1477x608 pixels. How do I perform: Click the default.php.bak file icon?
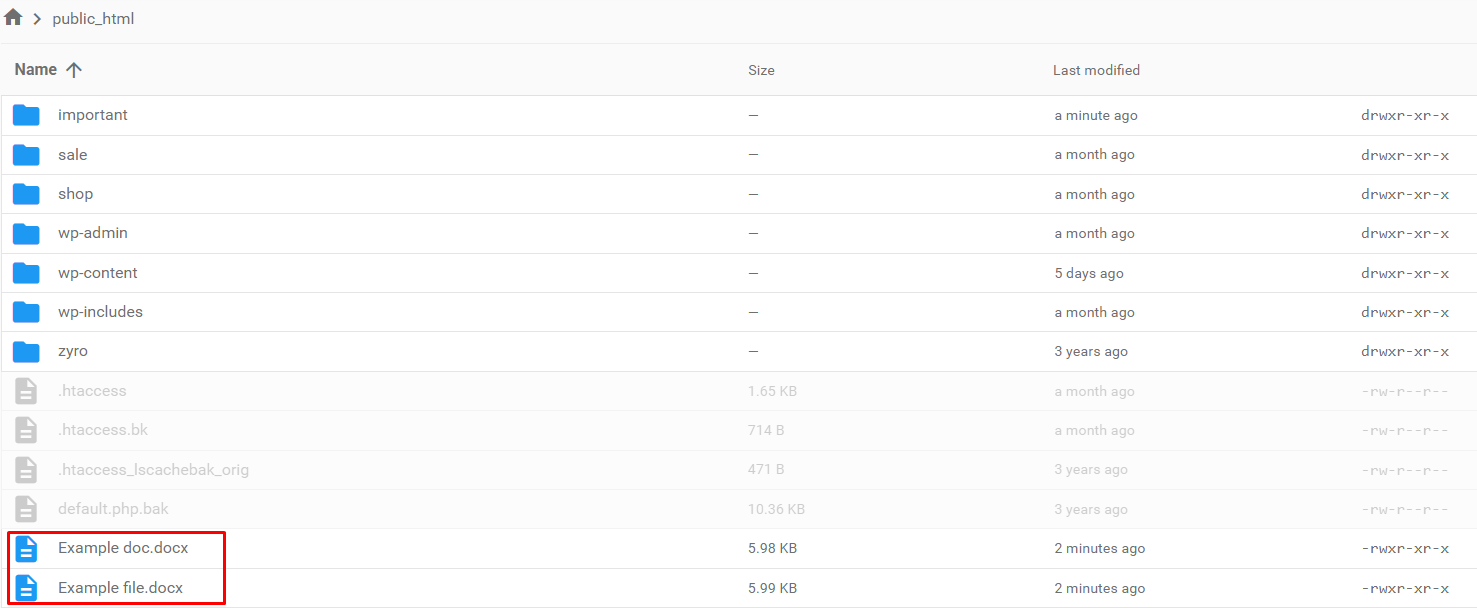pyautogui.click(x=26, y=509)
